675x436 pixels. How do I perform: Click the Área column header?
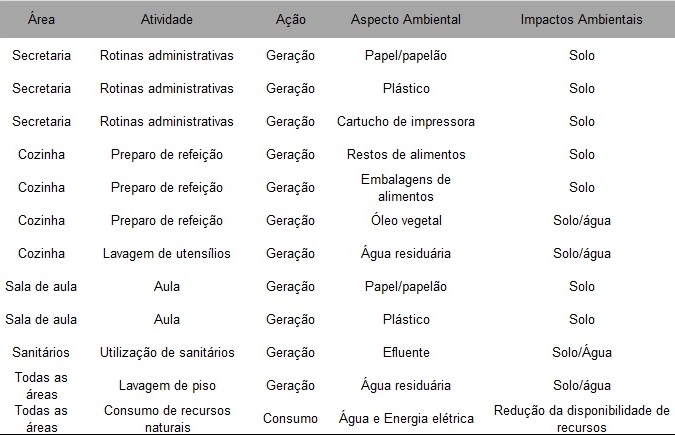coord(41,19)
